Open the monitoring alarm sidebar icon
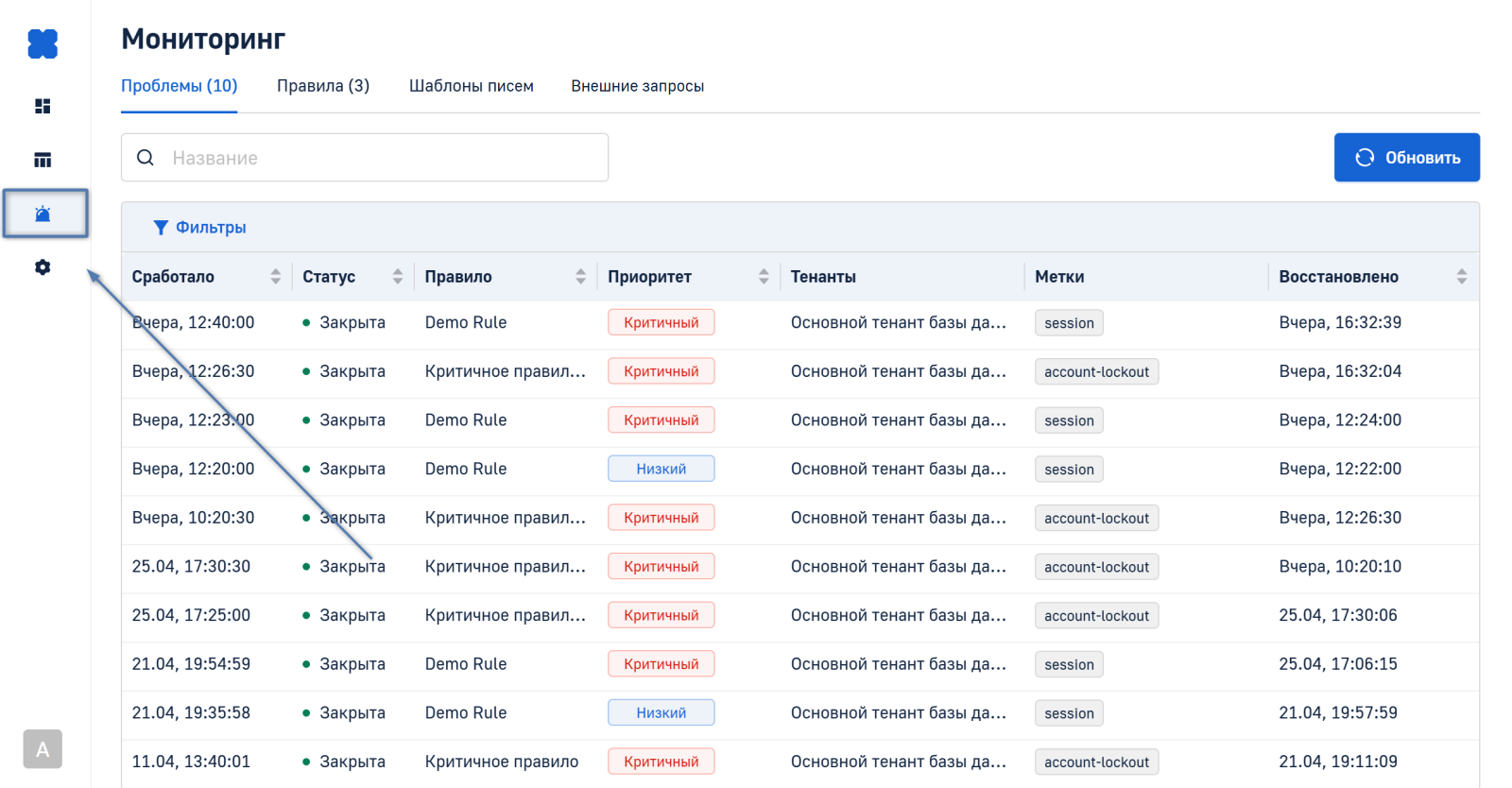The width and height of the screenshot is (1512, 788). pyautogui.click(x=43, y=214)
